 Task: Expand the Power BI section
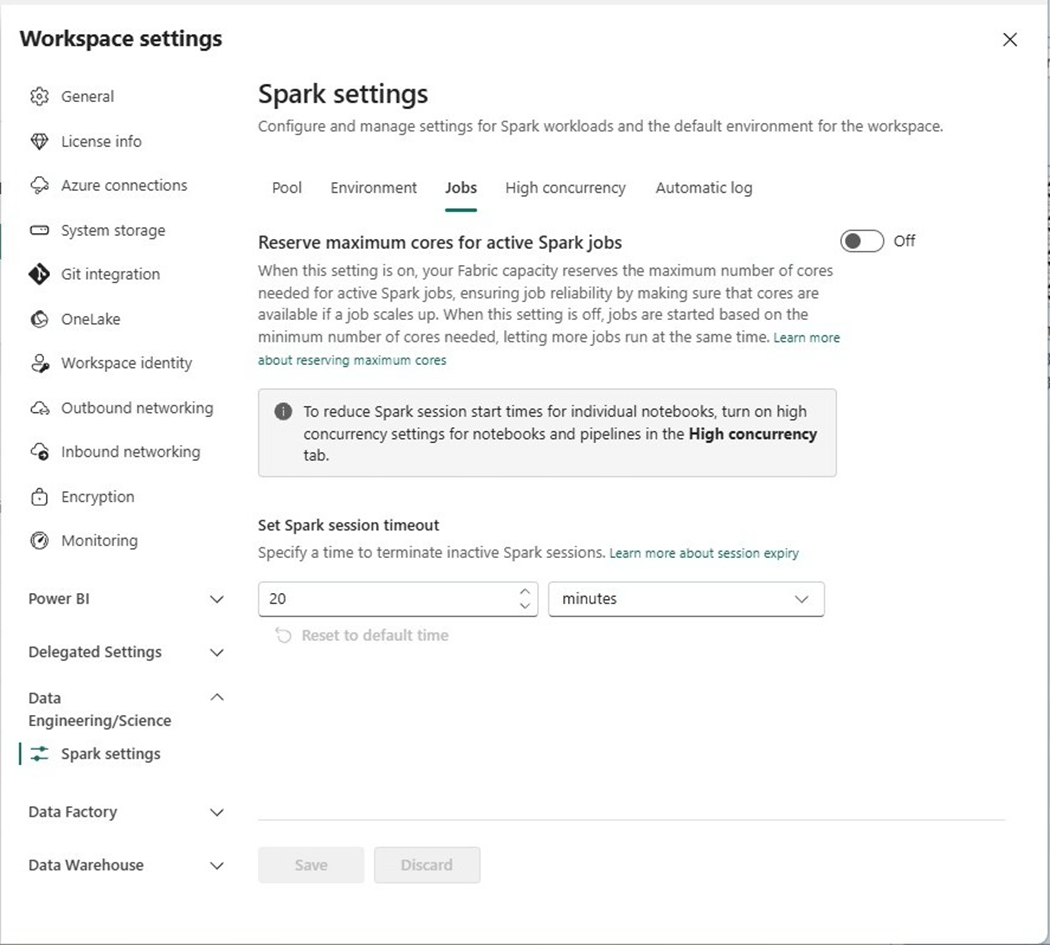pyautogui.click(x=216, y=599)
